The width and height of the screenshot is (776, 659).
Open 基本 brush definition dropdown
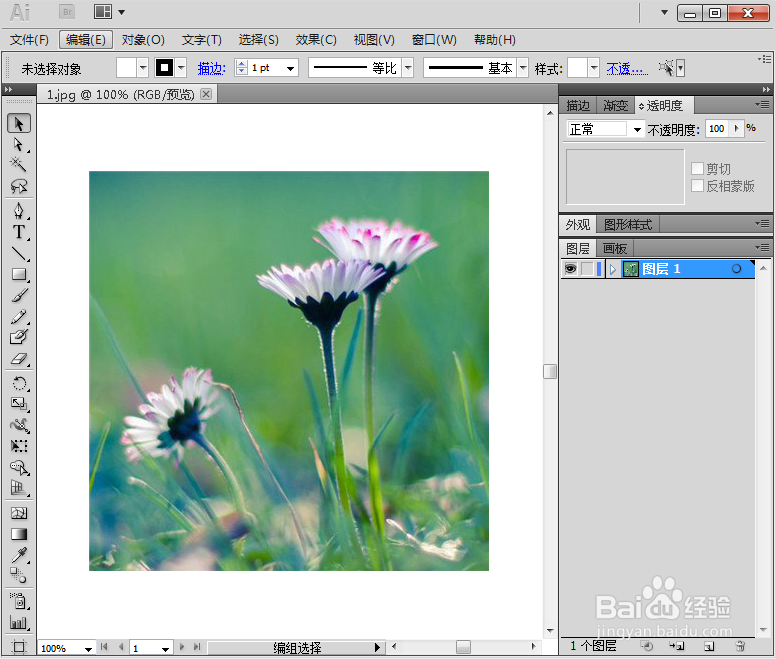523,68
